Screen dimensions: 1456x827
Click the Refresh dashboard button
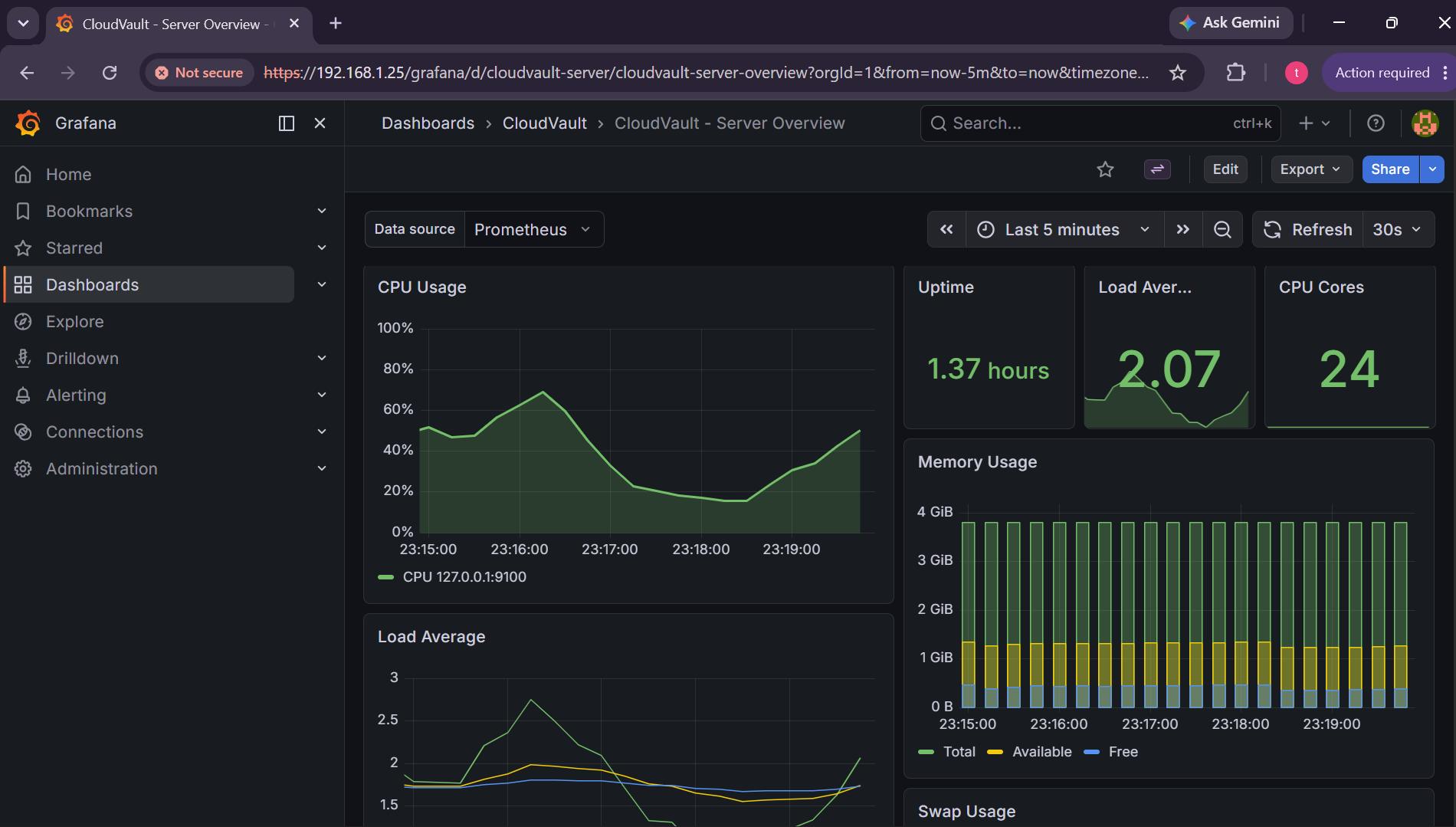pos(1308,230)
